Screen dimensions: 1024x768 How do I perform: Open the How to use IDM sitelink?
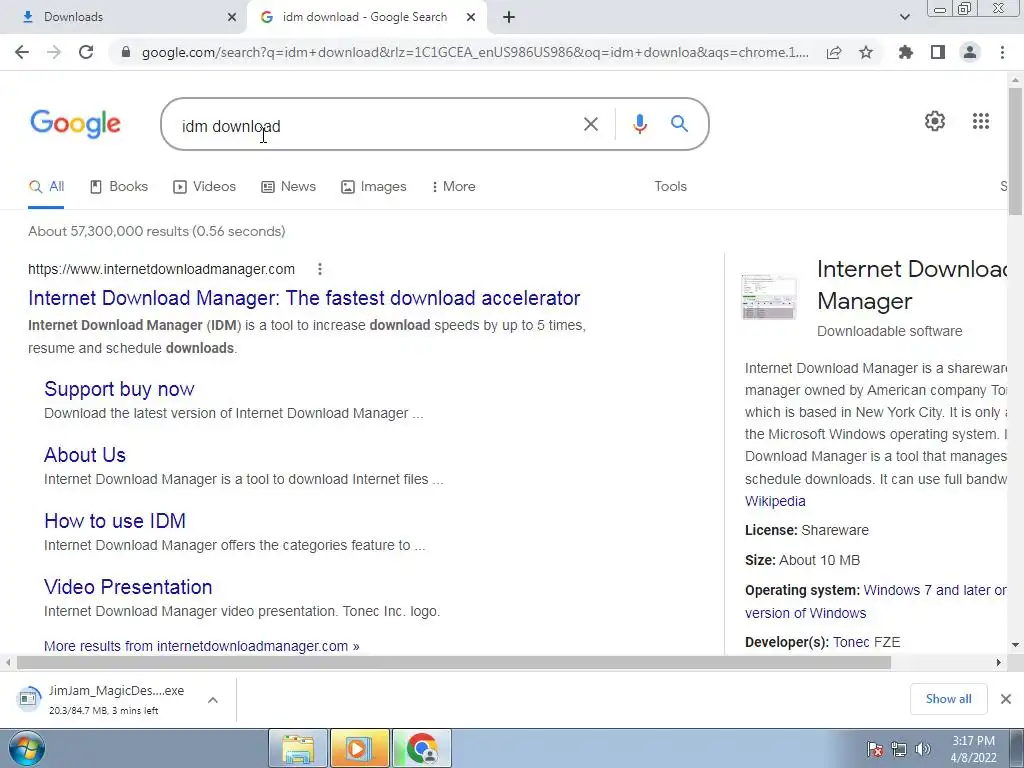(115, 520)
